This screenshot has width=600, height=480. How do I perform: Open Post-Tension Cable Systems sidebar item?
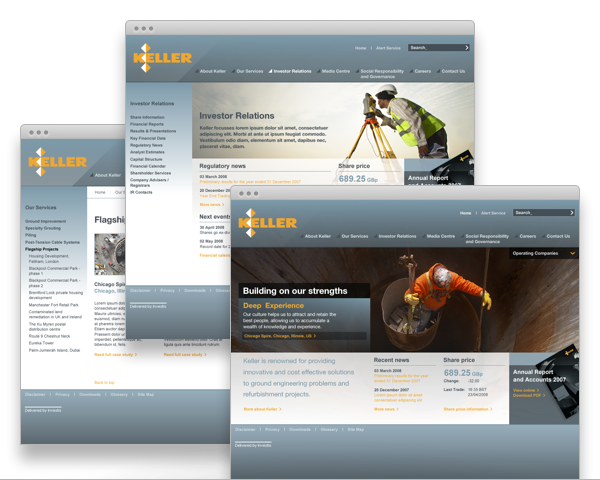(52, 242)
